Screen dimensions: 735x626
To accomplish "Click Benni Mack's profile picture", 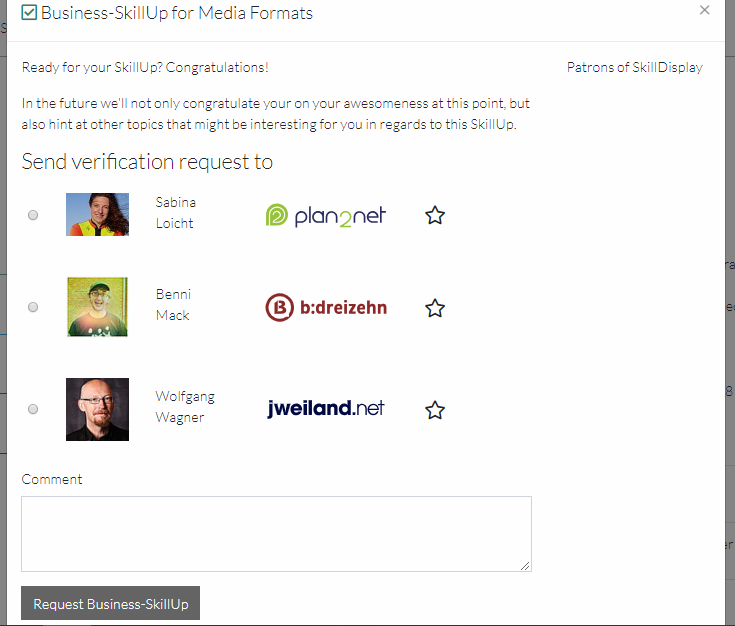I will [97, 307].
